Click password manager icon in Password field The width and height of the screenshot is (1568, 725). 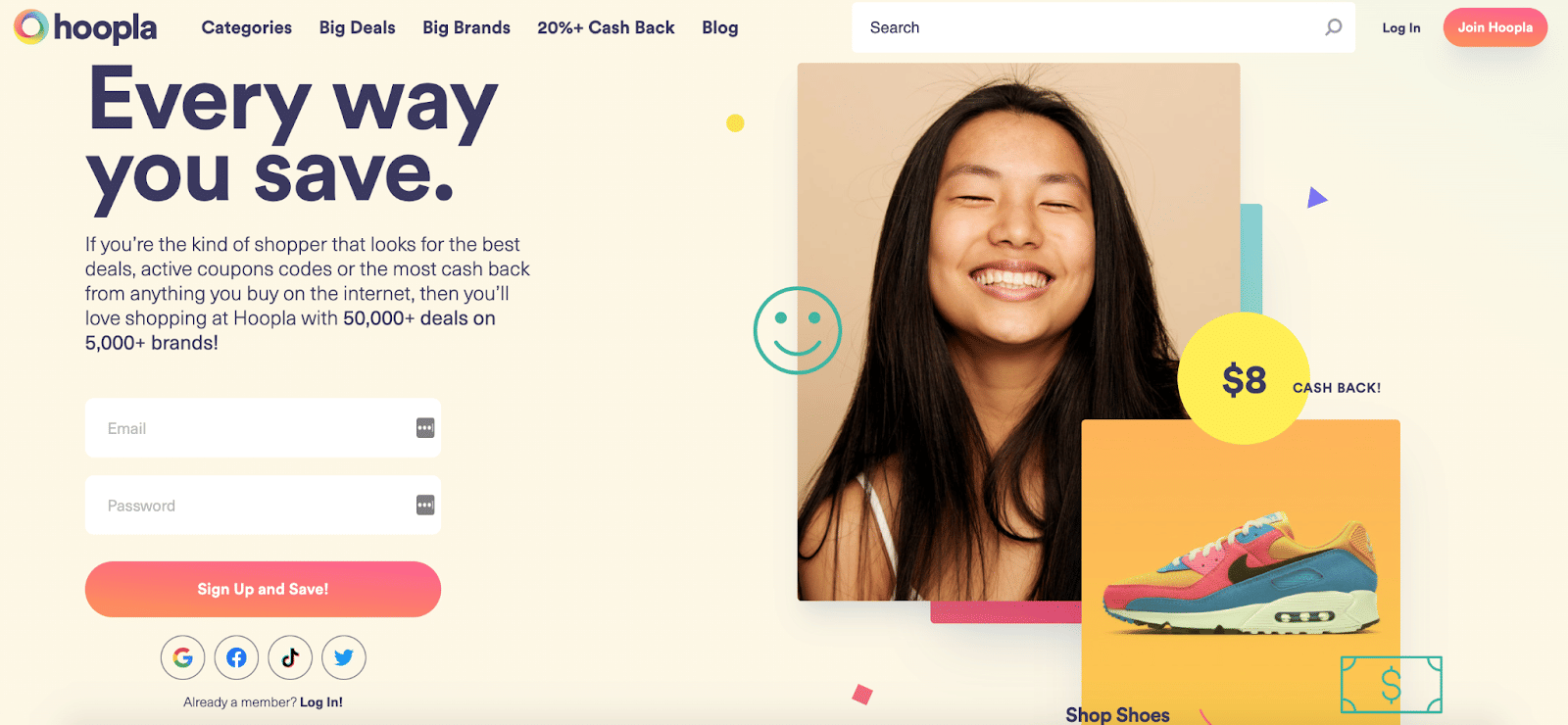pos(425,506)
